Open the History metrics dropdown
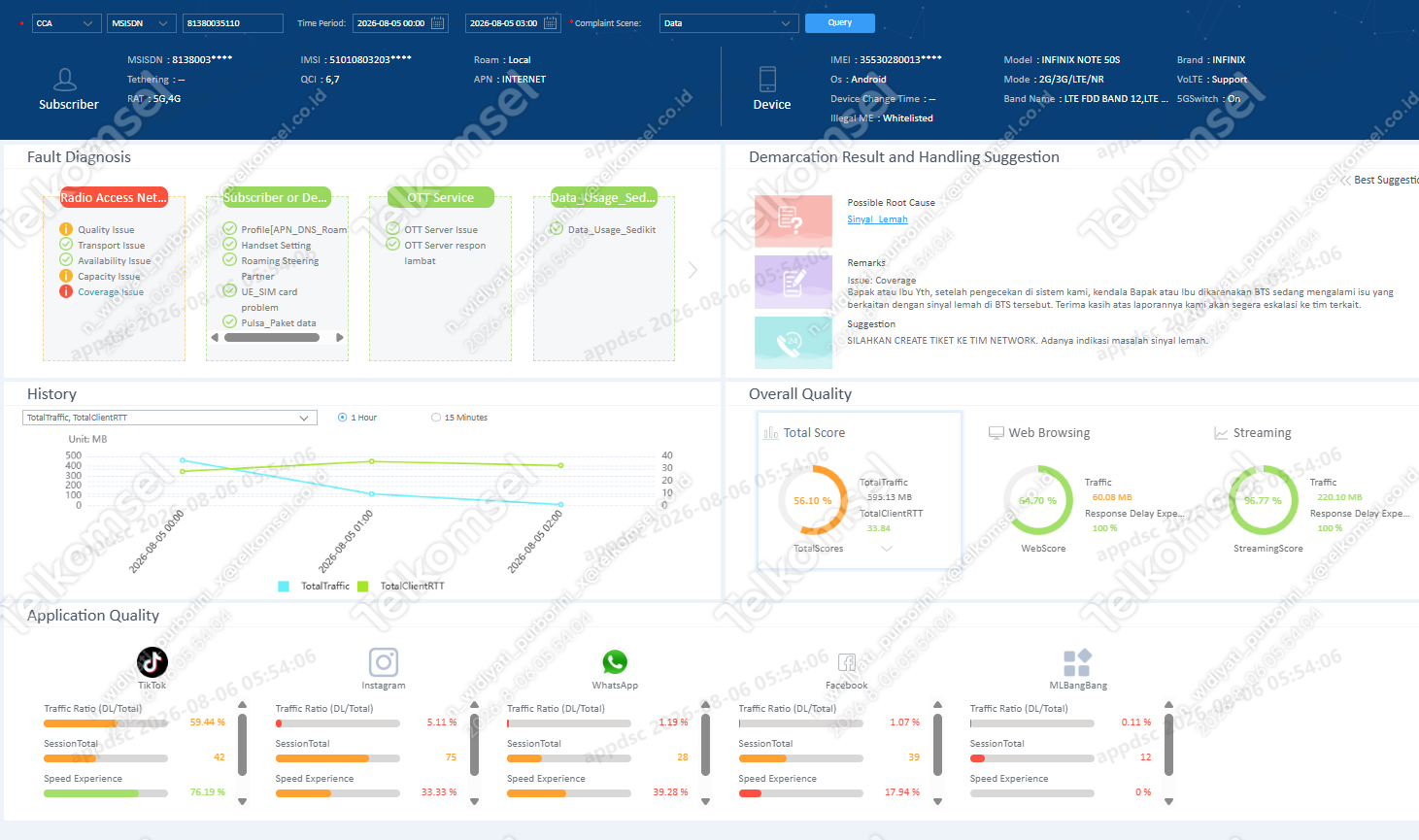The image size is (1419, 840). click(170, 418)
